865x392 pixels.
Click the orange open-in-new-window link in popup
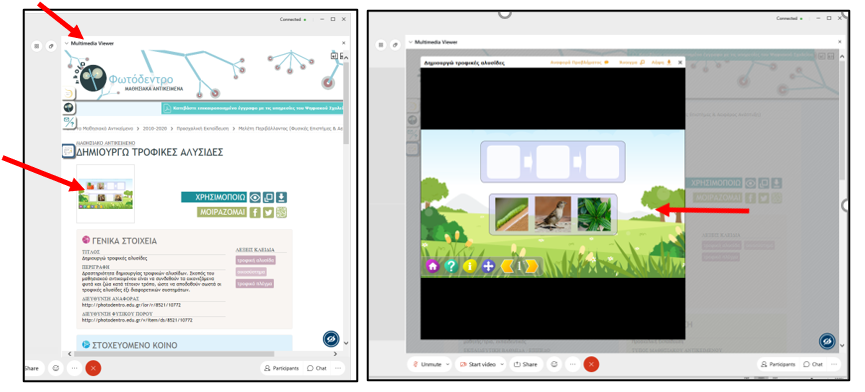632,62
